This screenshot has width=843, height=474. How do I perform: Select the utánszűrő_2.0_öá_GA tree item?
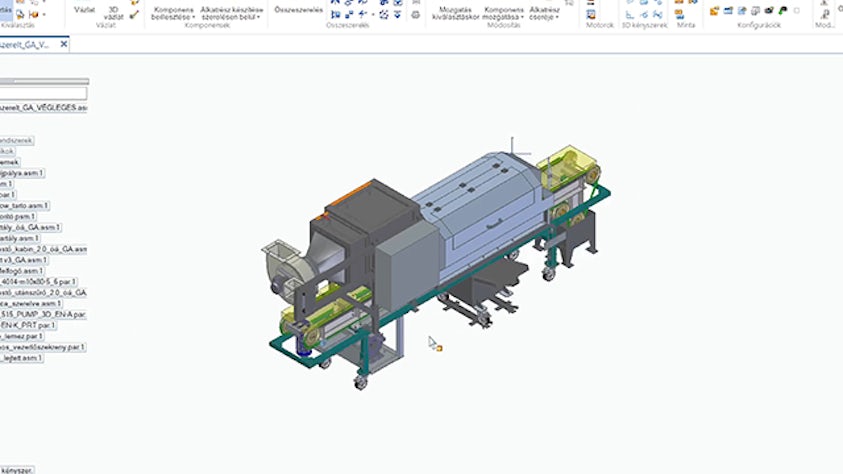(43, 293)
